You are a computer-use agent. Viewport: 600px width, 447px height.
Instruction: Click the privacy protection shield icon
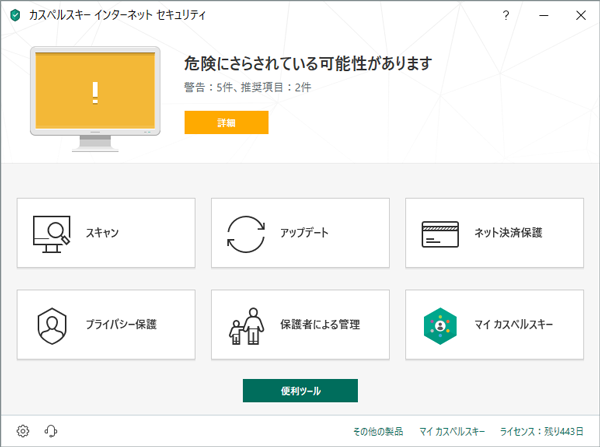click(52, 326)
